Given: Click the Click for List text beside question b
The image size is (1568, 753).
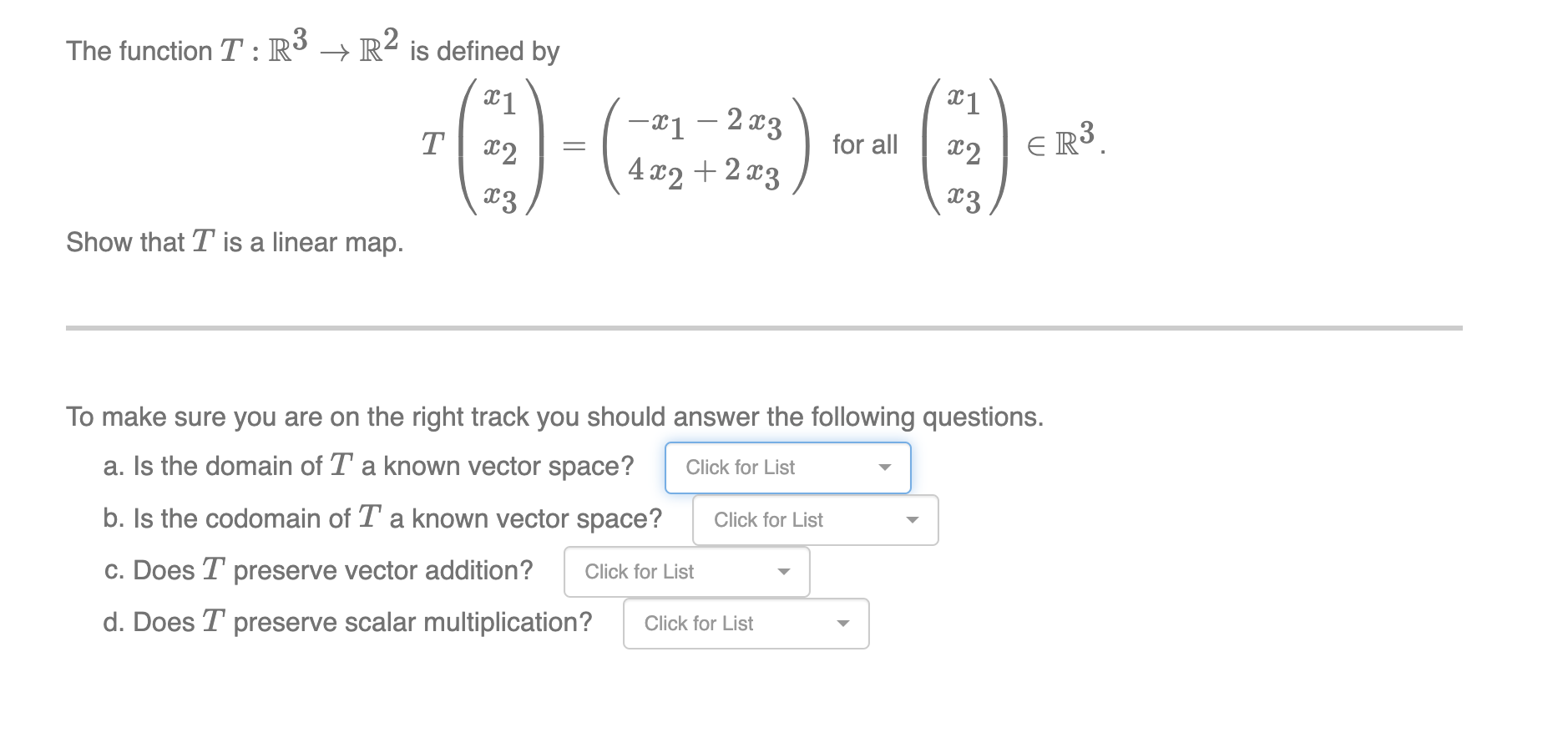Looking at the screenshot, I should [x=768, y=520].
